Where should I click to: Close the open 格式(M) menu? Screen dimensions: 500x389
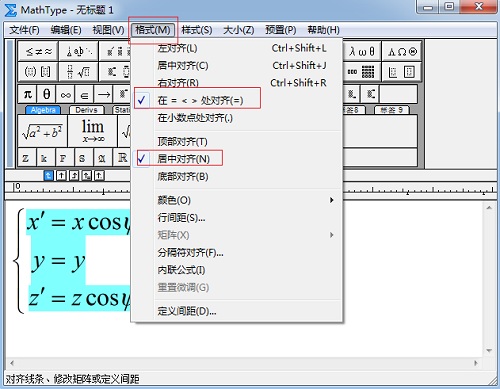(x=153, y=30)
